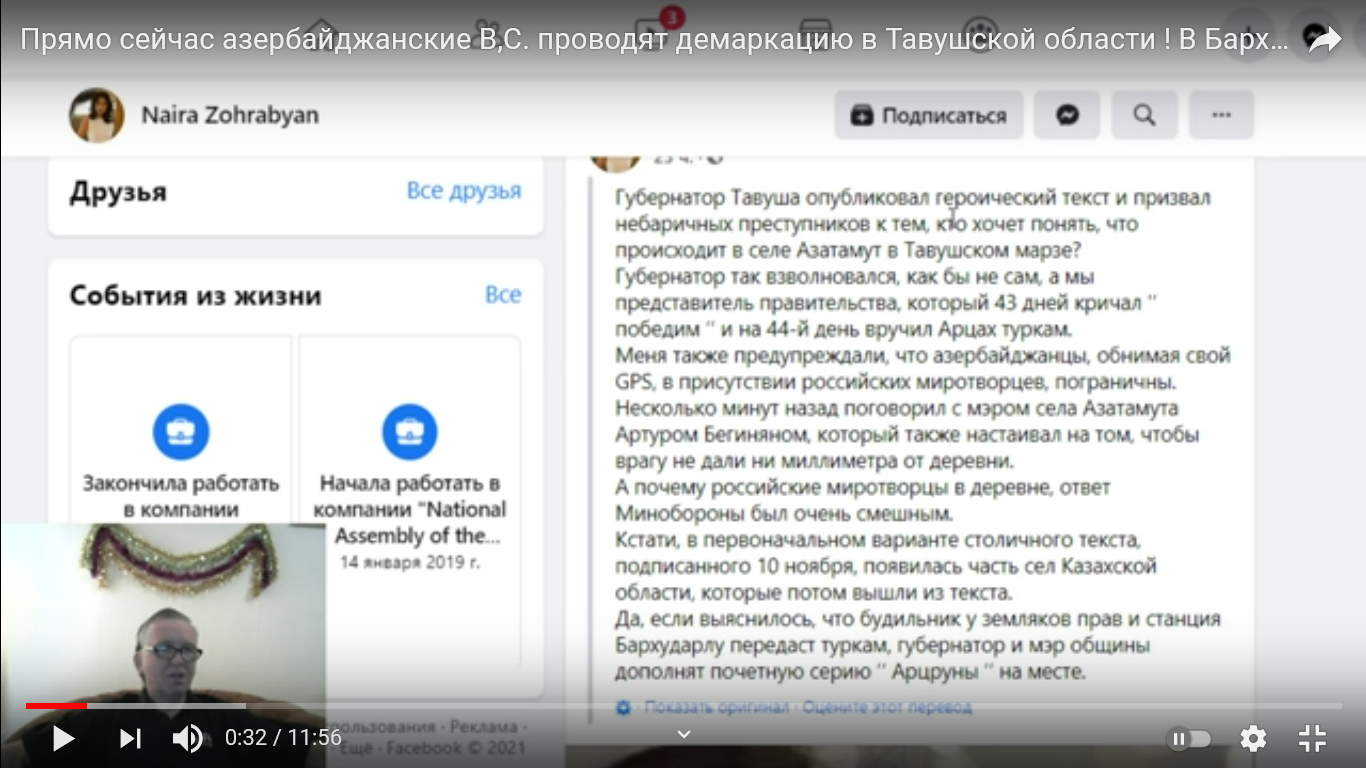The image size is (1366, 768).
Task: Open Naira Zohrabyan's profile avatar
Action: click(x=97, y=115)
